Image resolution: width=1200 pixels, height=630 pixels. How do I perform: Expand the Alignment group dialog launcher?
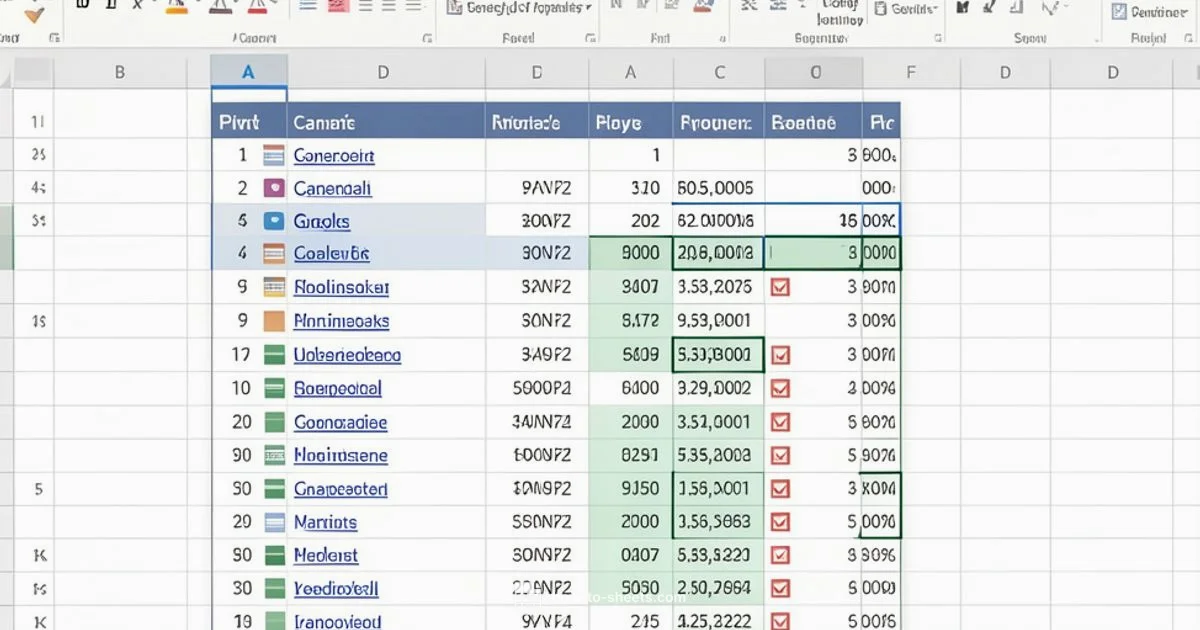(590, 37)
